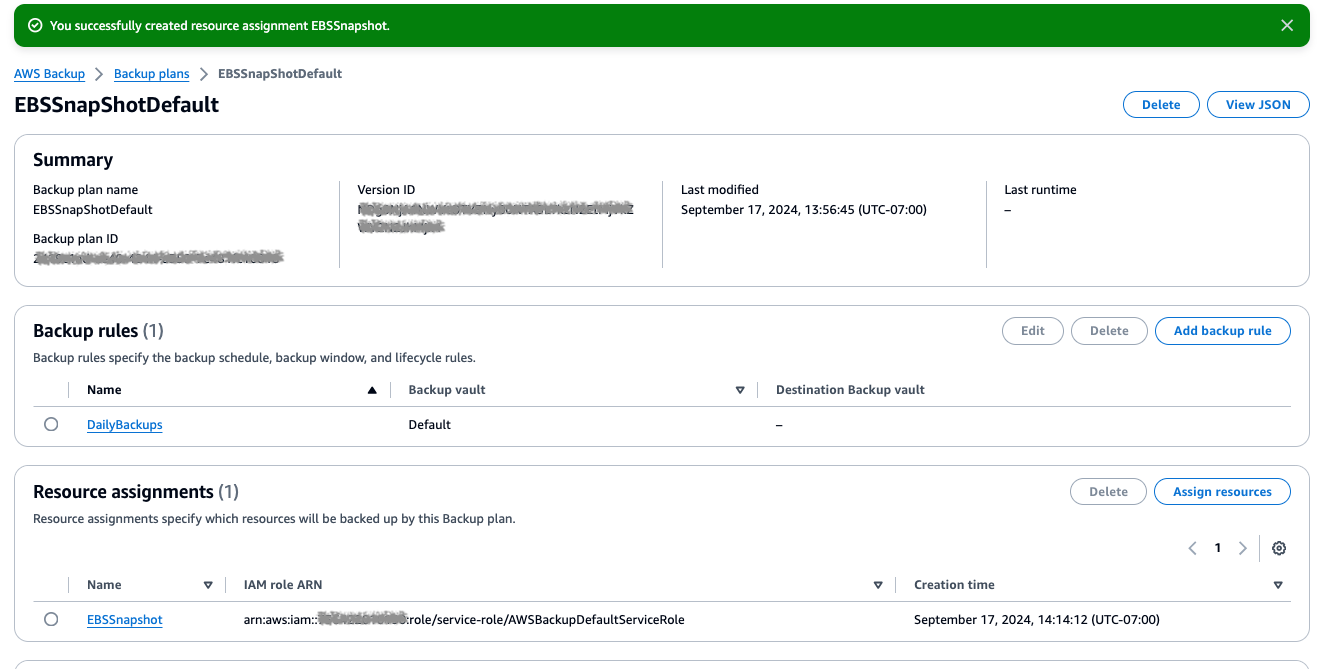Viewport: 1317px width, 669px height.
Task: Click Assign resources
Action: point(1222,491)
